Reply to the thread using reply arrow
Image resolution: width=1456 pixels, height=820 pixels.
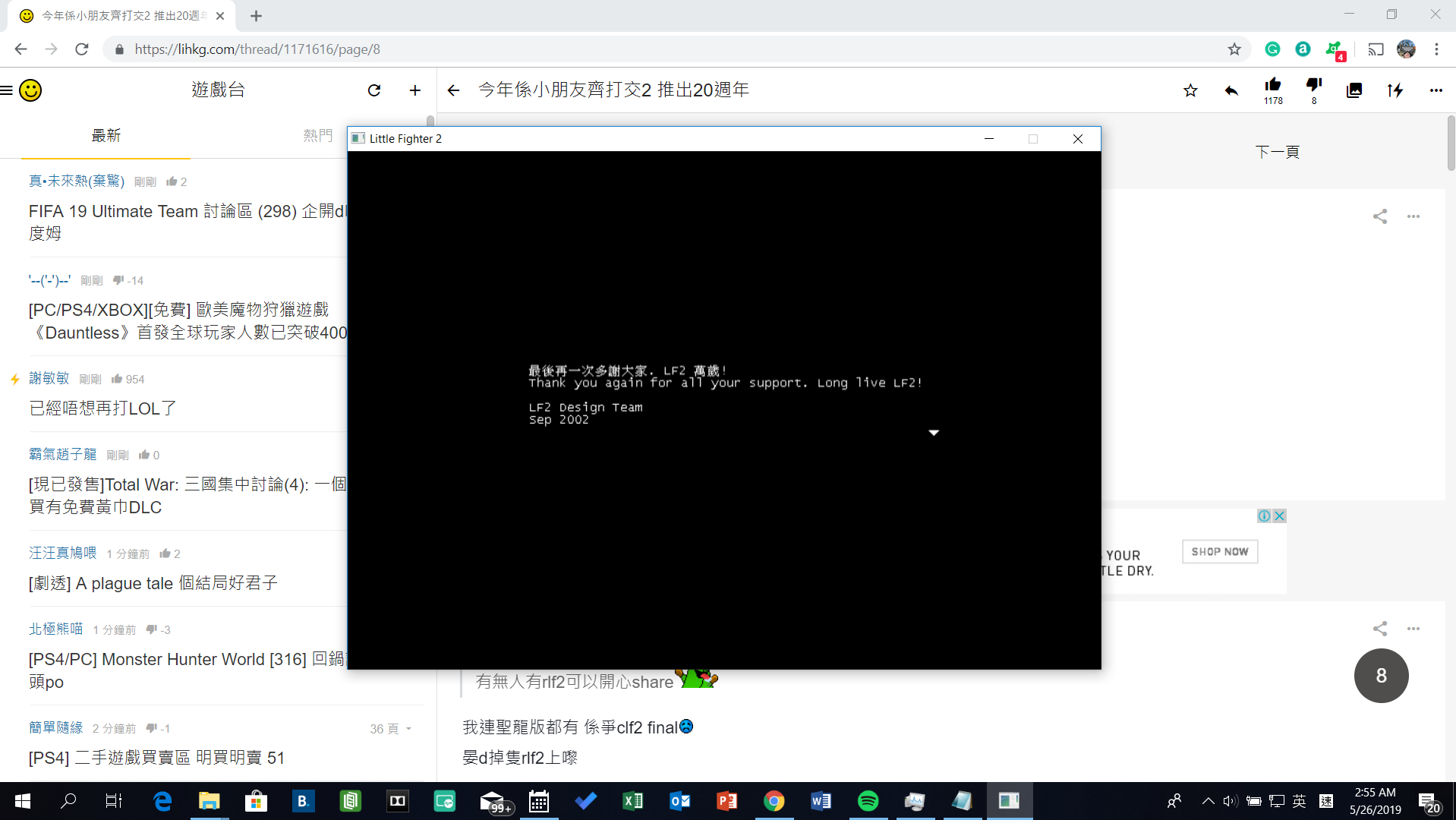coord(1231,90)
